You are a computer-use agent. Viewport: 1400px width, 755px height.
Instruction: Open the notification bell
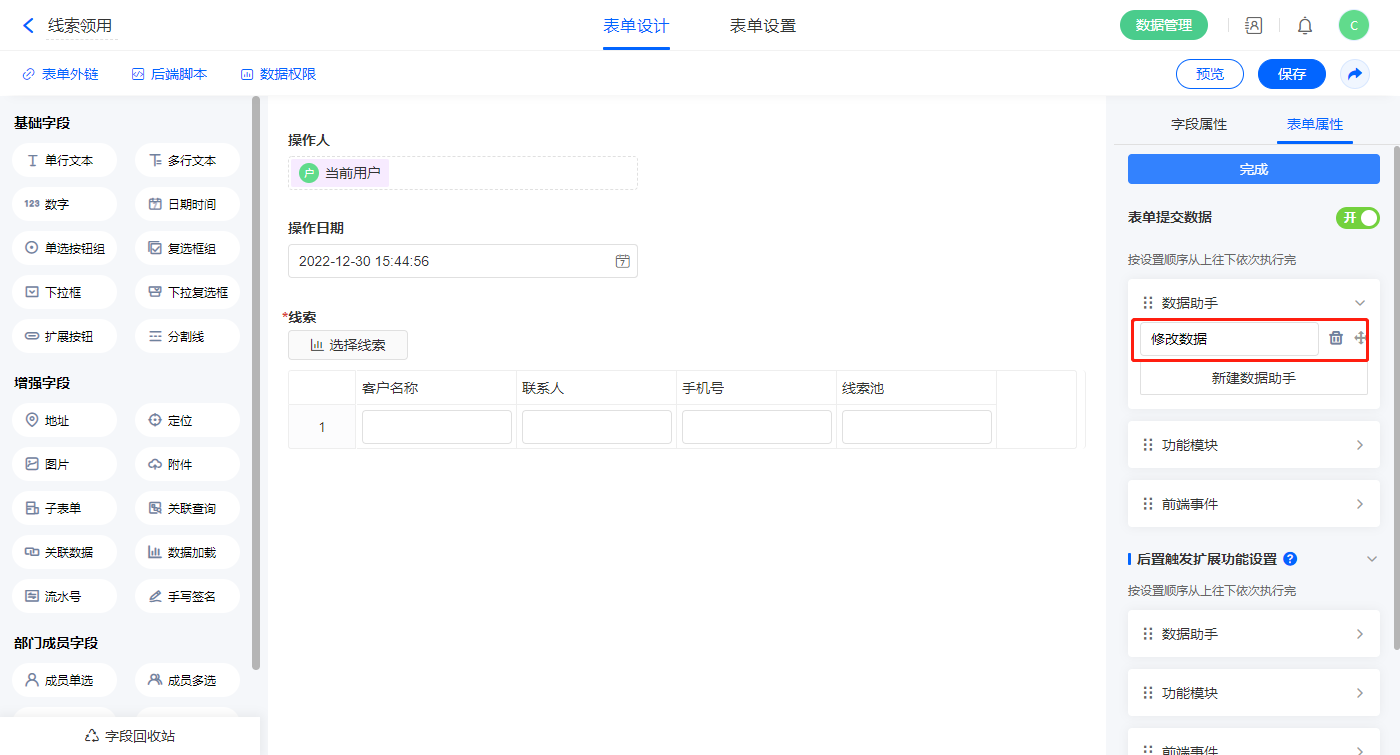(1305, 26)
